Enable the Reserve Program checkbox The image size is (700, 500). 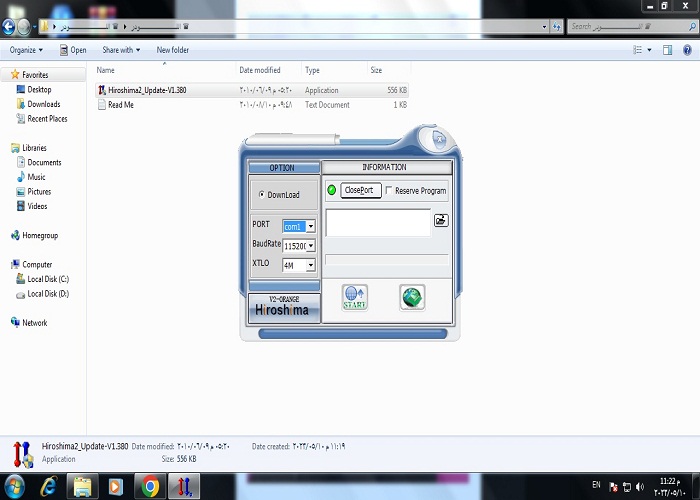(389, 190)
